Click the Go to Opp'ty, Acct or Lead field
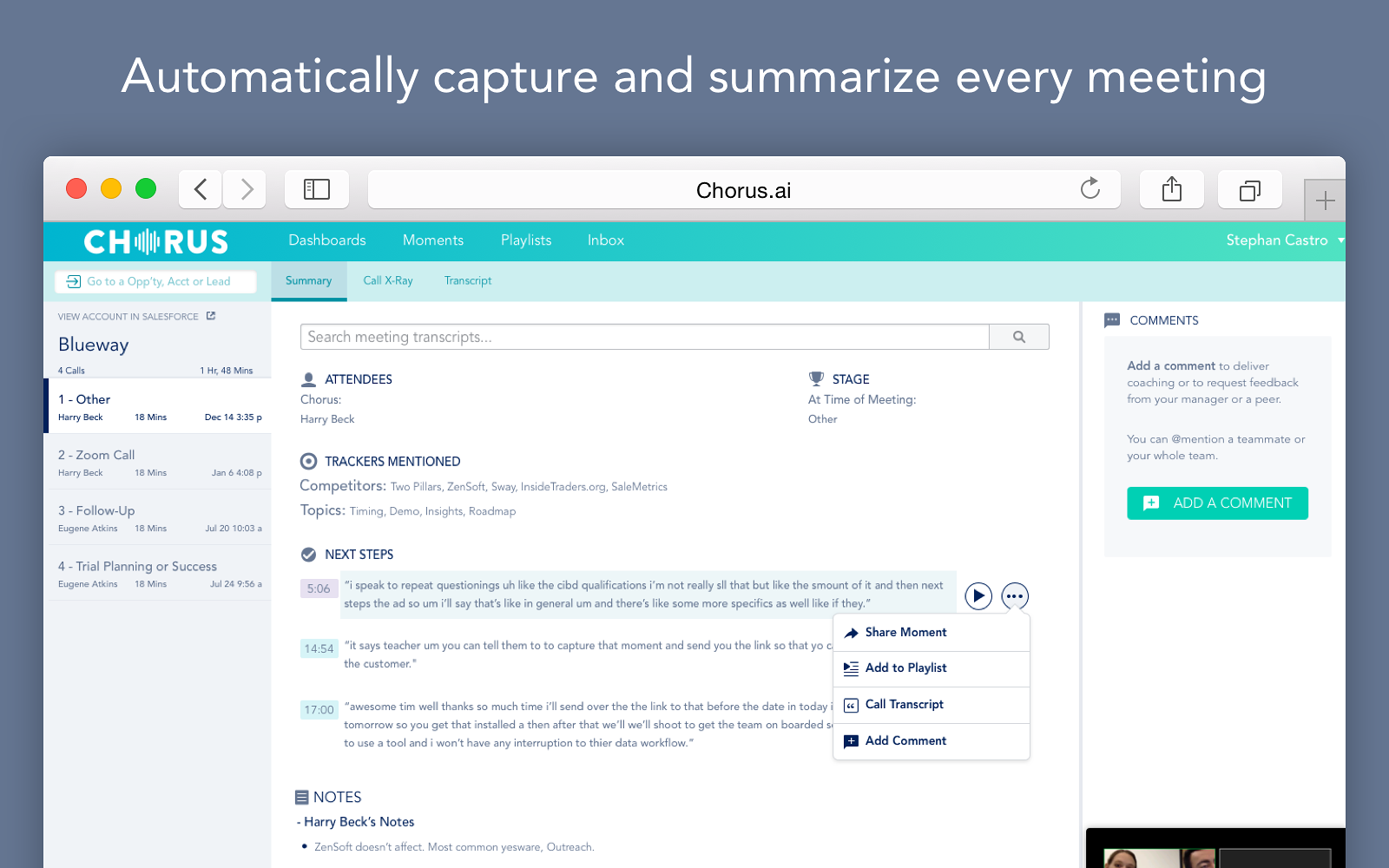Image resolution: width=1389 pixels, height=868 pixels. [x=155, y=281]
